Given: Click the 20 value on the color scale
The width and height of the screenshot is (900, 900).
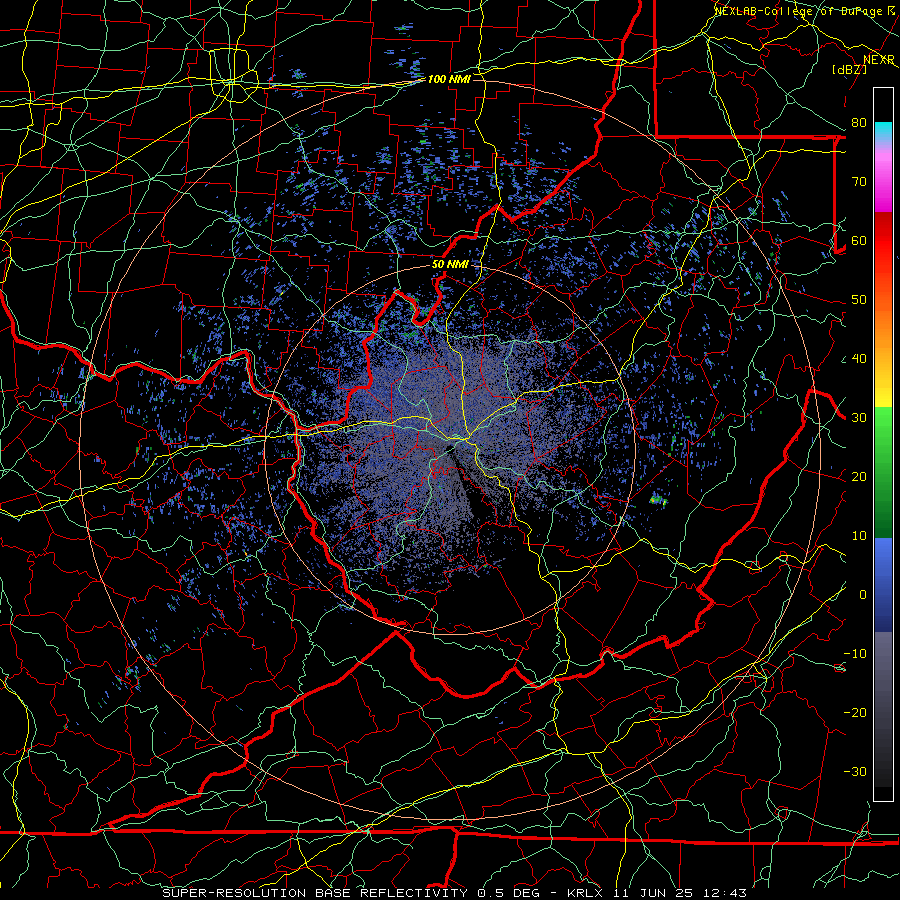Looking at the screenshot, I should [859, 477].
